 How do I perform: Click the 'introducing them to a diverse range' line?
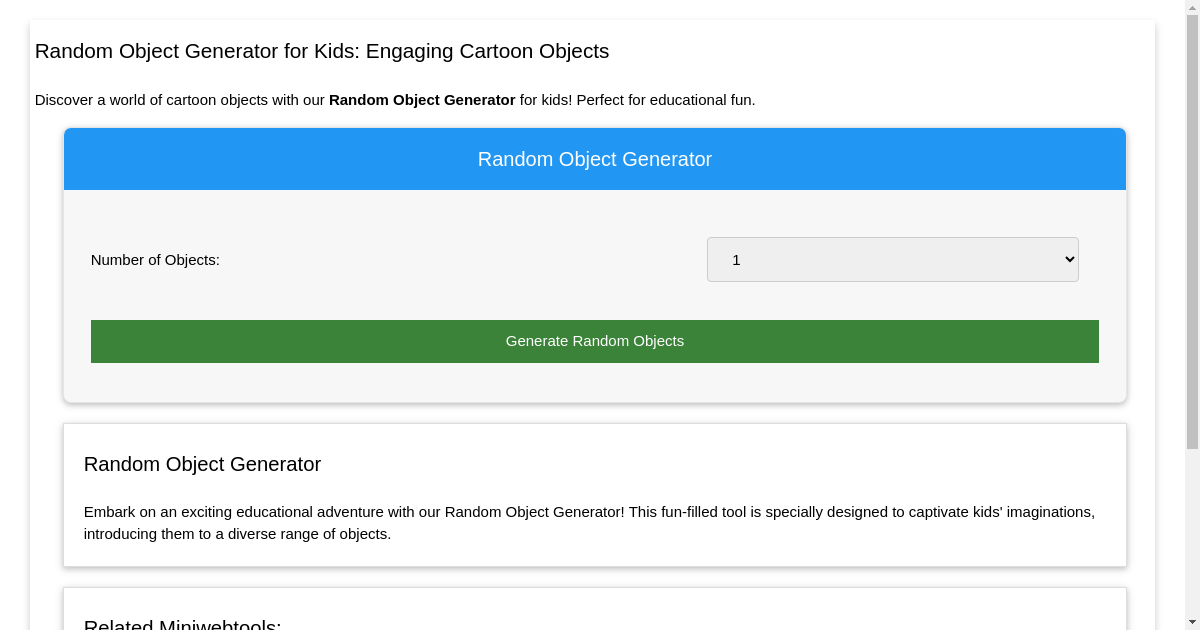pyautogui.click(x=237, y=534)
